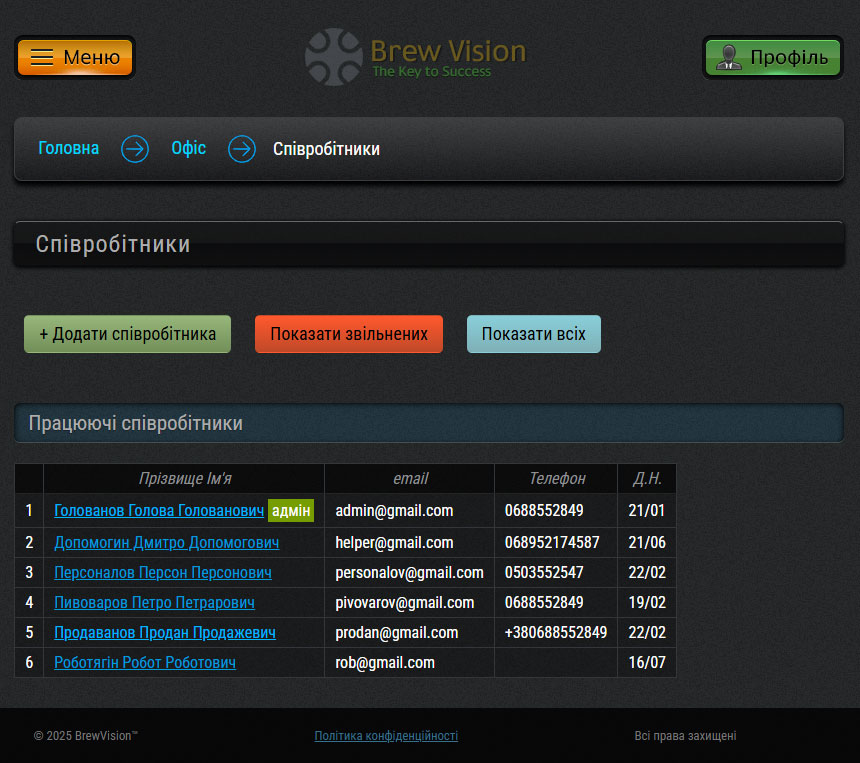This screenshot has height=763, width=860.
Task: Click the Brew Vision logo
Action: tap(415, 57)
